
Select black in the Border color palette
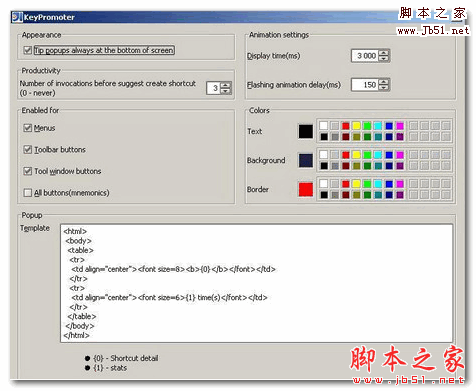pyautogui.click(x=324, y=195)
